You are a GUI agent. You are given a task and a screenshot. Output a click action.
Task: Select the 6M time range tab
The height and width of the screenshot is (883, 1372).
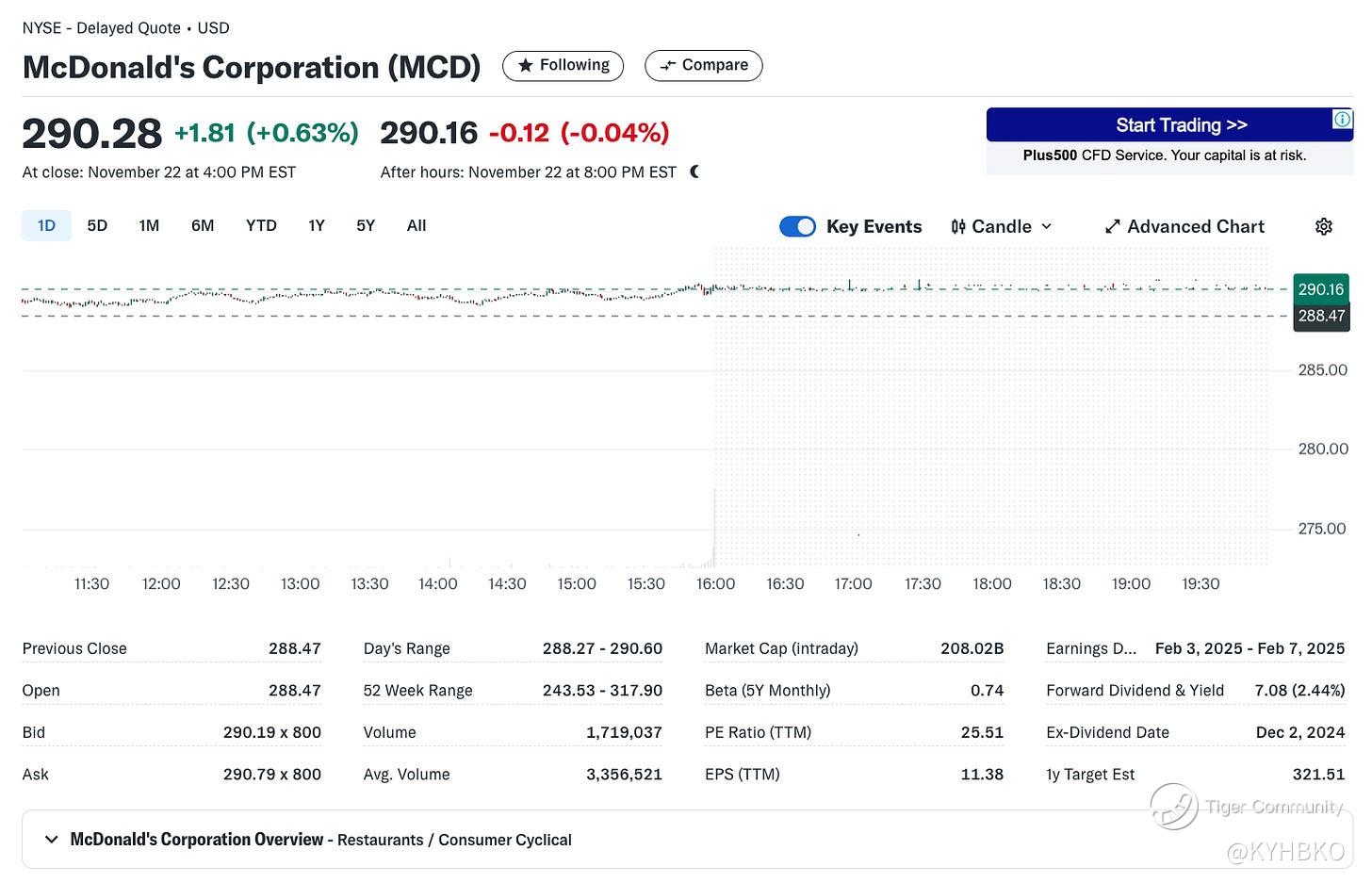(203, 226)
